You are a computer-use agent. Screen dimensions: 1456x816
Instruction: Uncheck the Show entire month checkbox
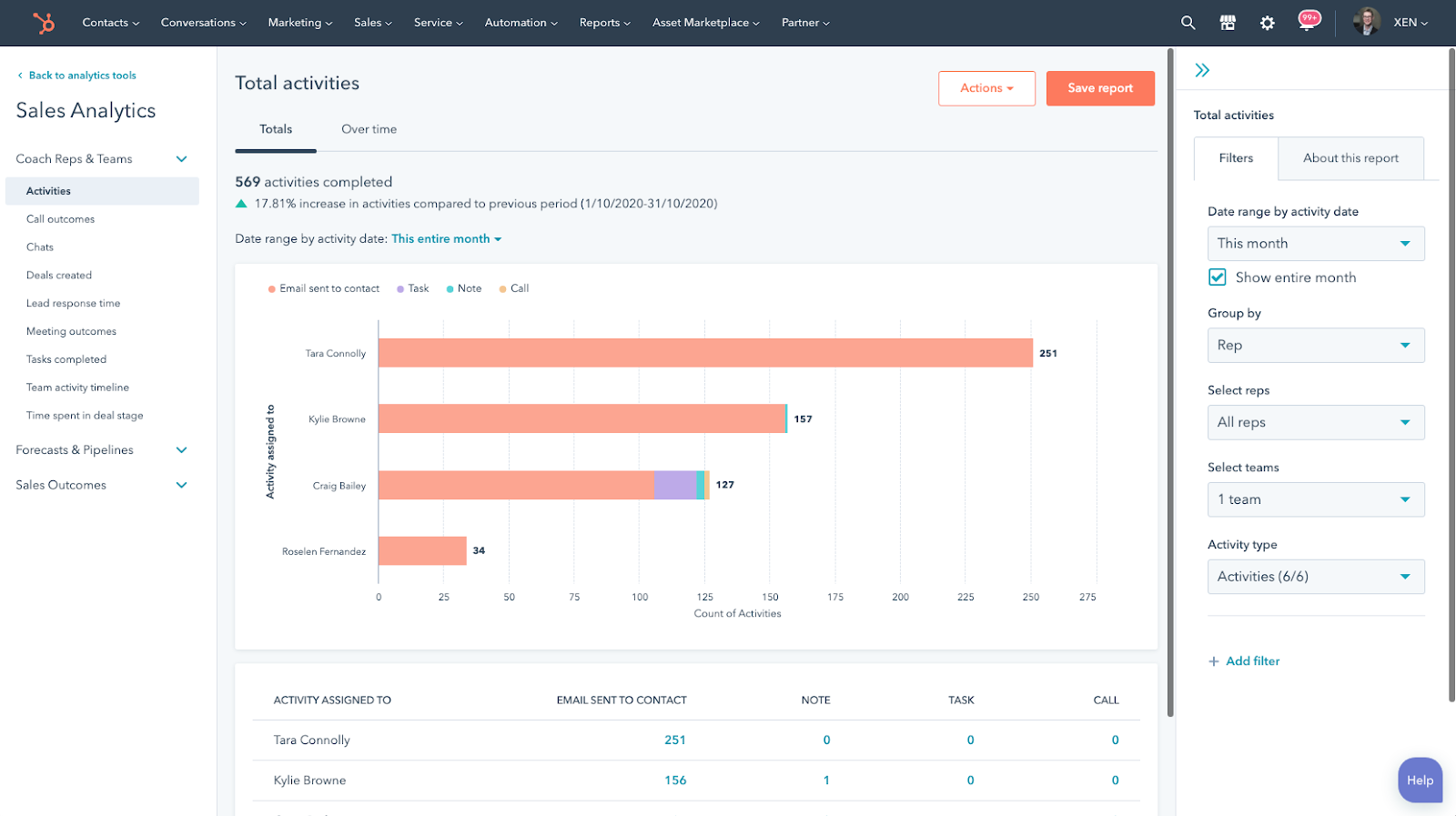point(1217,277)
